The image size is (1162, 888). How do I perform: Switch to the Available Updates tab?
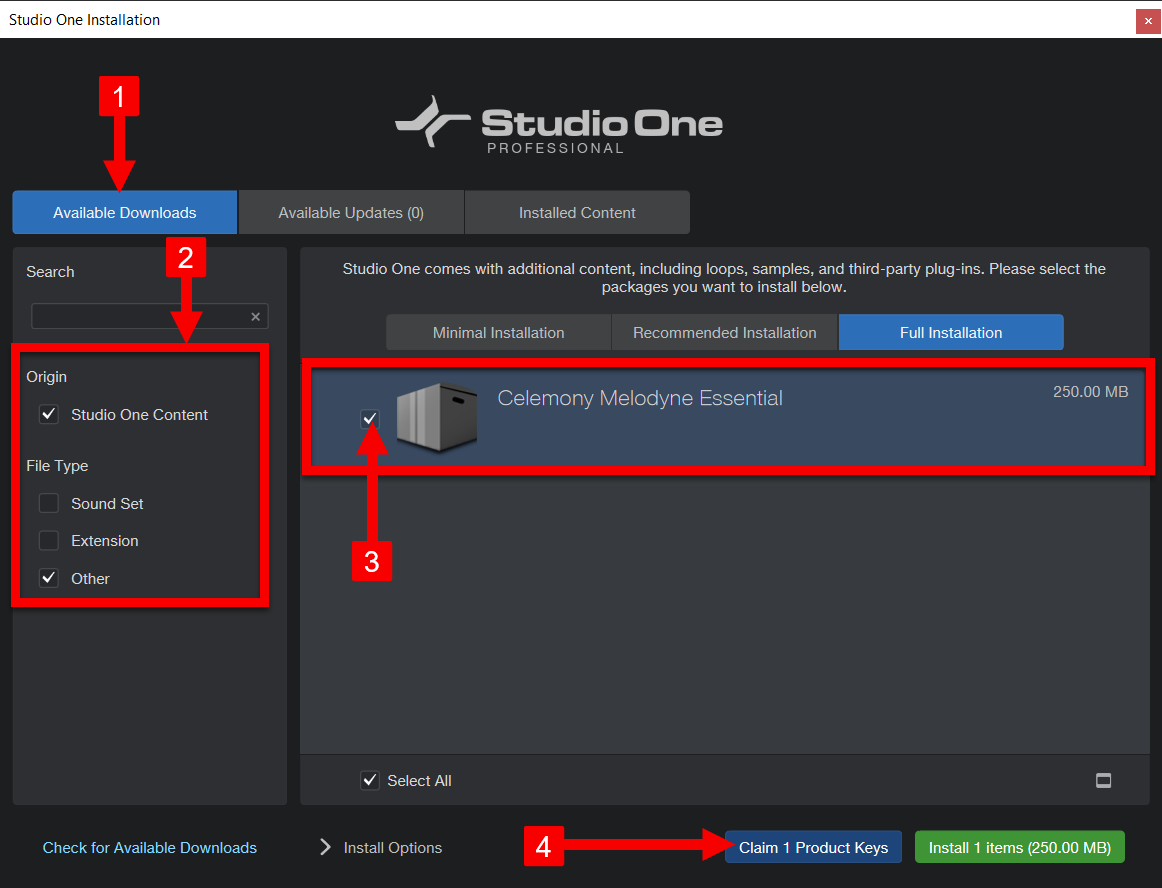pos(351,212)
